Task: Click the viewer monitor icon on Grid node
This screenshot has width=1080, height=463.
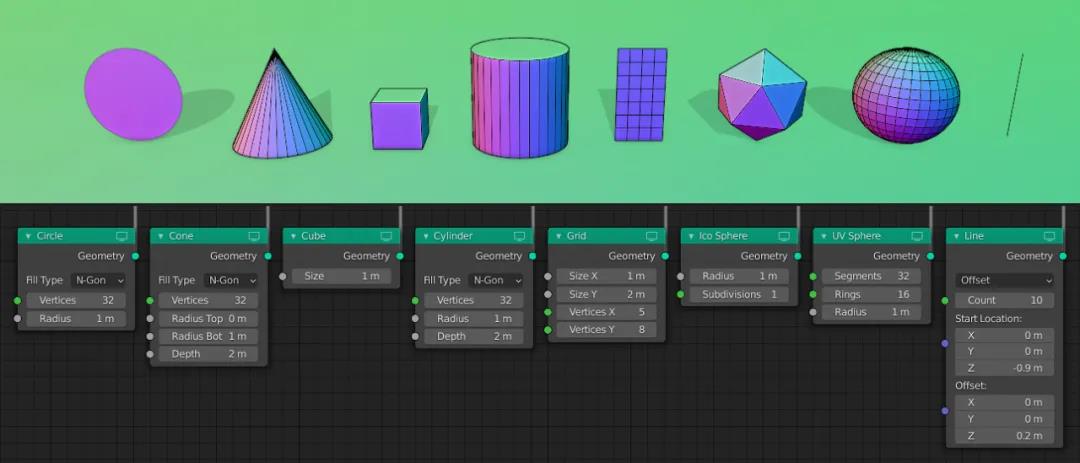Action: [x=652, y=236]
